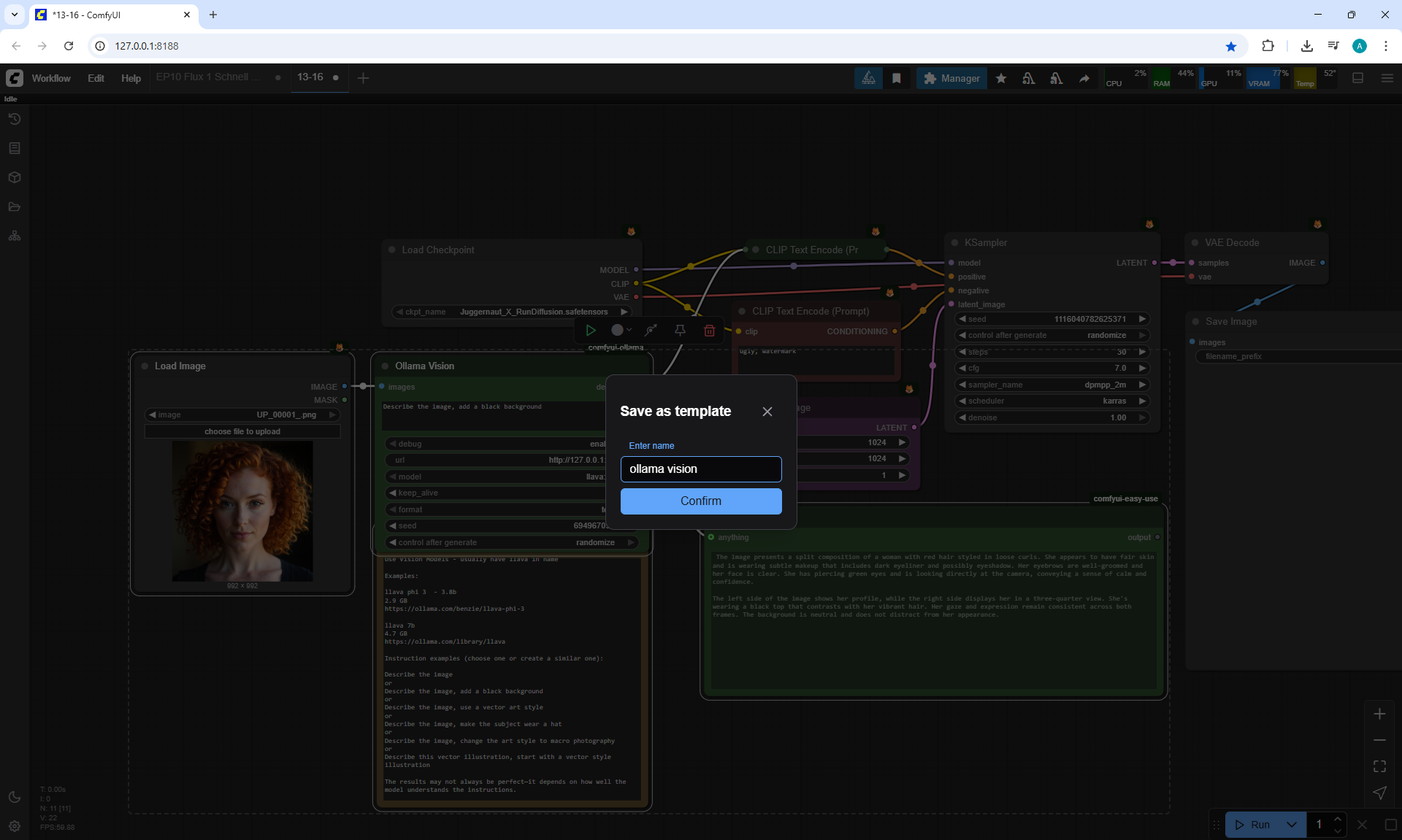Click the template name input field
The height and width of the screenshot is (840, 1402).
(x=700, y=469)
